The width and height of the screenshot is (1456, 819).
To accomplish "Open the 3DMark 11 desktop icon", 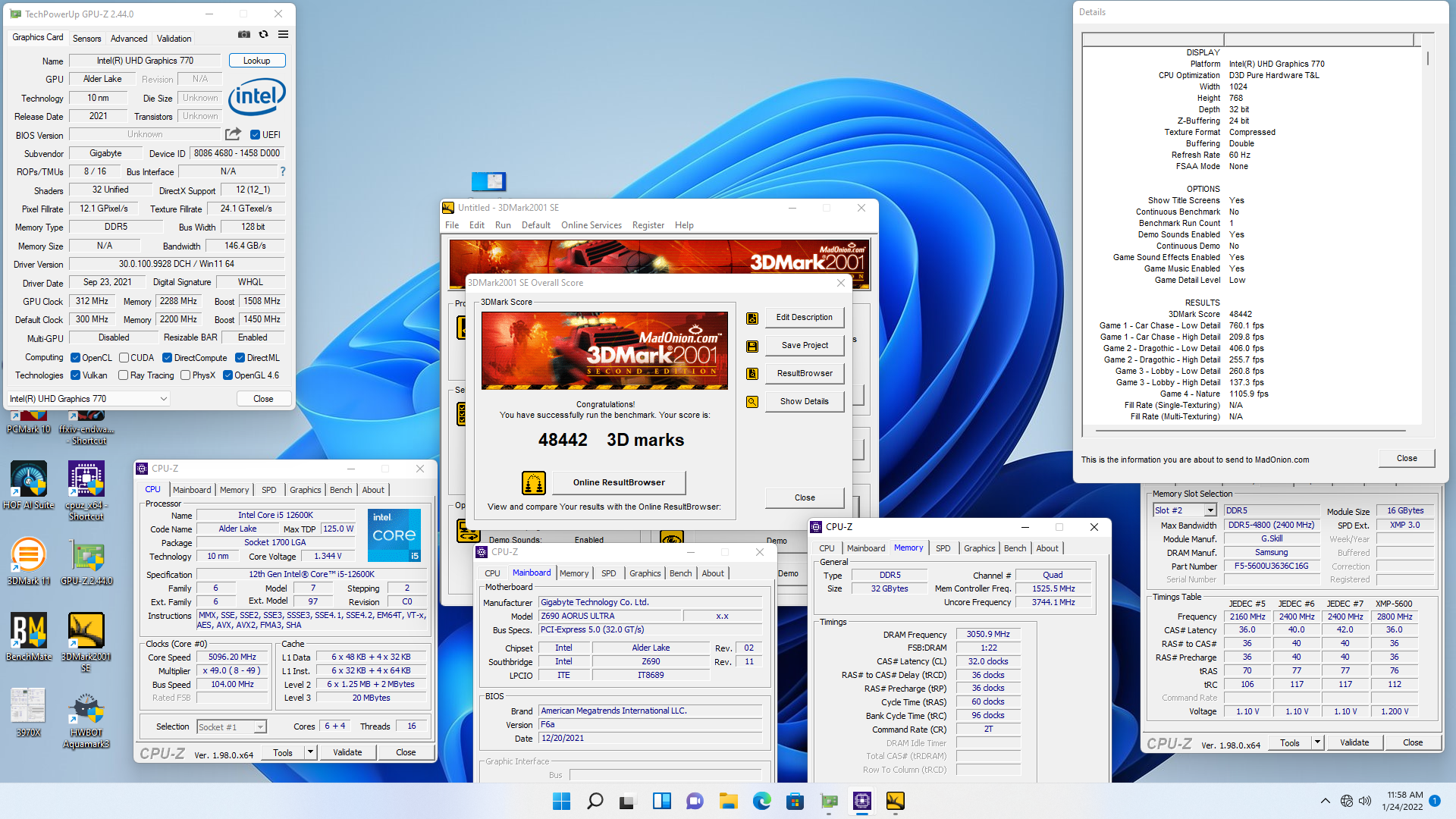I will coord(29,561).
